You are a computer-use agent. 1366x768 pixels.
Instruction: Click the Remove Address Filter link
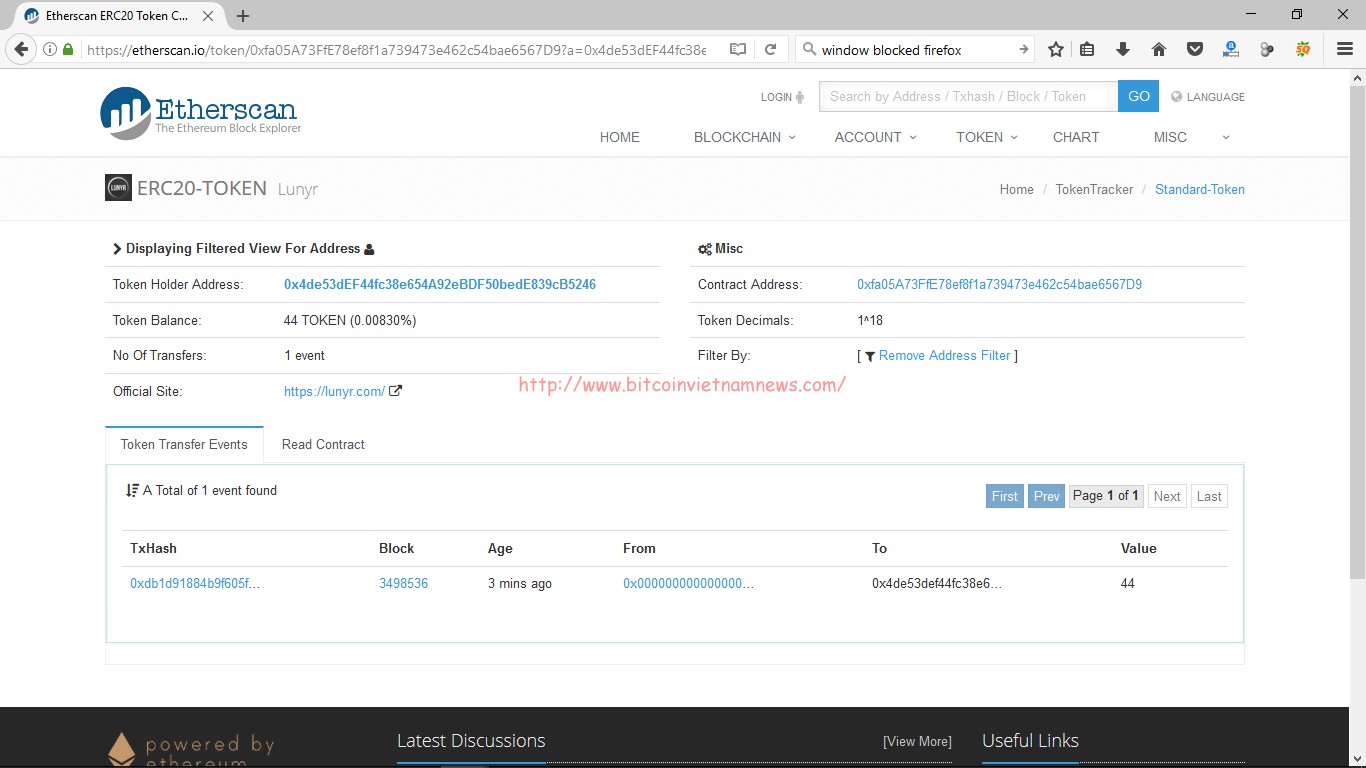(x=945, y=356)
